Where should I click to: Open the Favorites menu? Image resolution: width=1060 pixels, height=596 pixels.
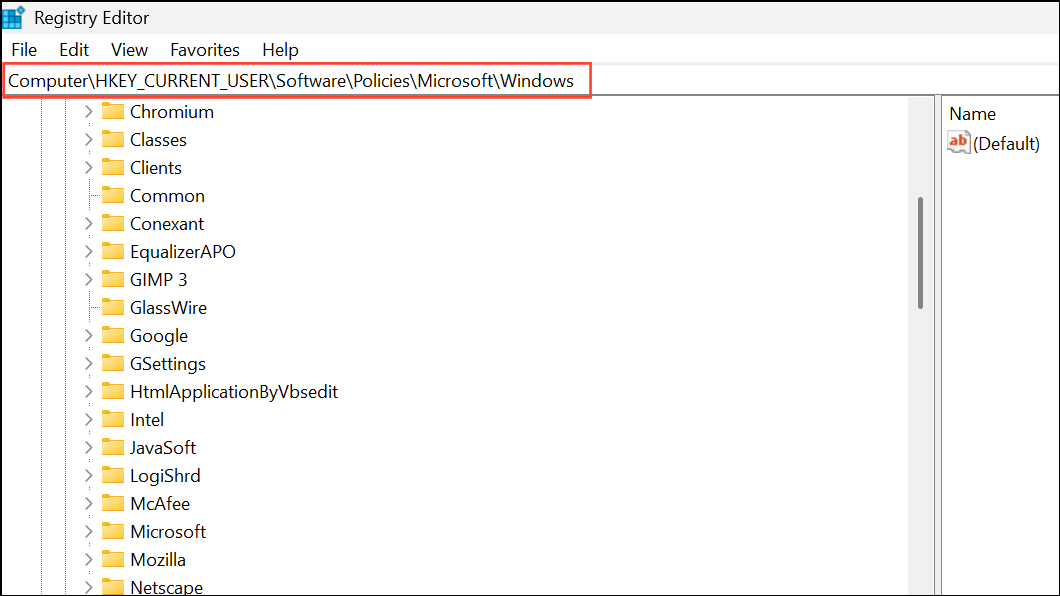tap(205, 50)
